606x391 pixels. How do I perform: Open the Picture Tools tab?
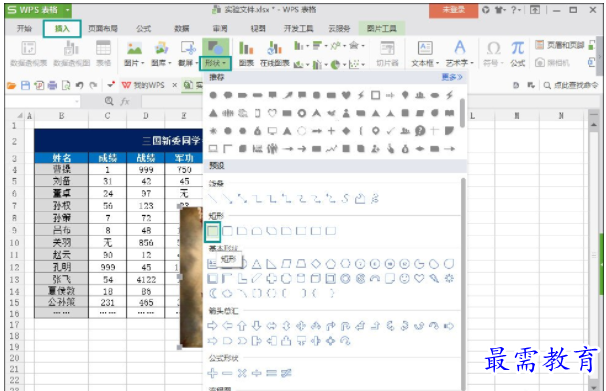[x=381, y=29]
